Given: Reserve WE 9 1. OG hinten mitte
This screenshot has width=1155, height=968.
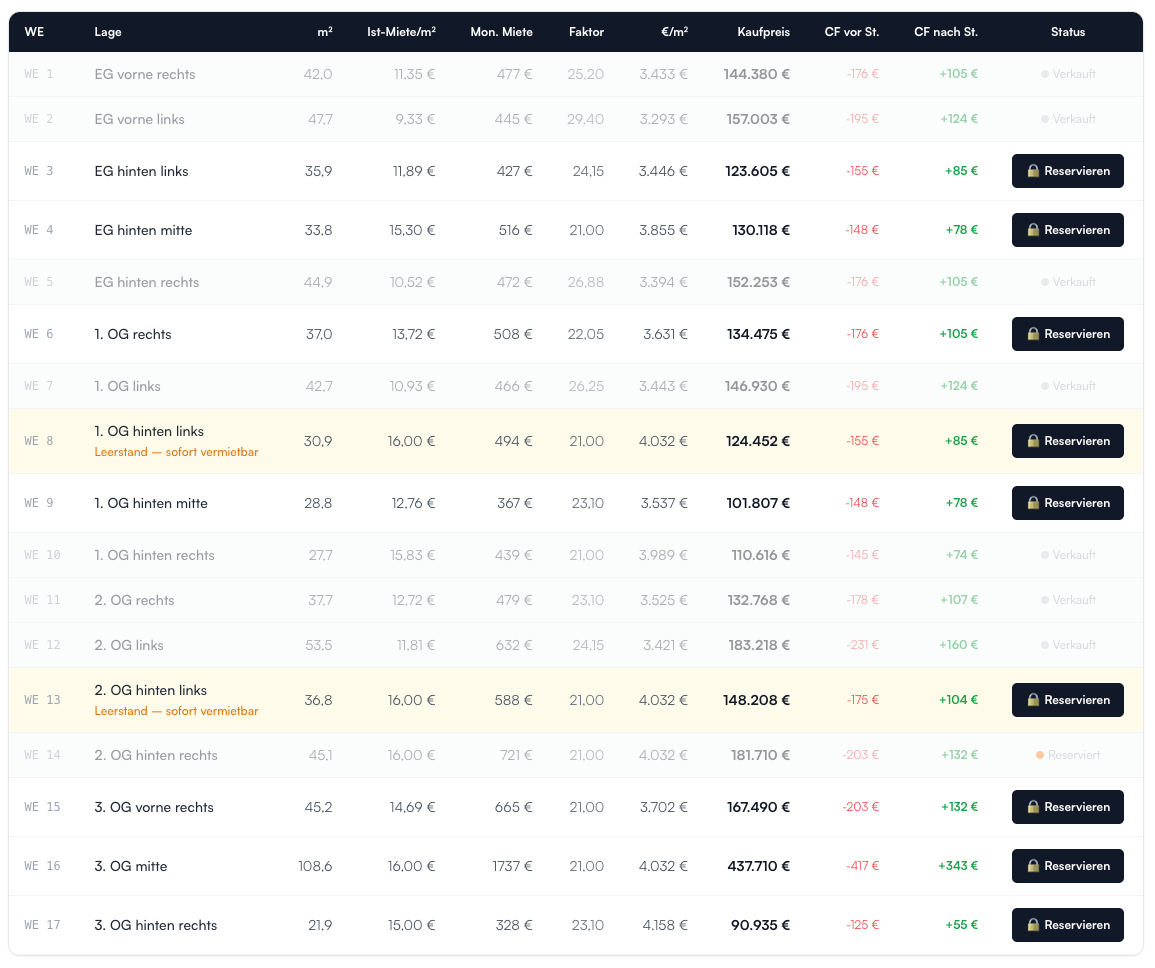Looking at the screenshot, I should click(1067, 502).
